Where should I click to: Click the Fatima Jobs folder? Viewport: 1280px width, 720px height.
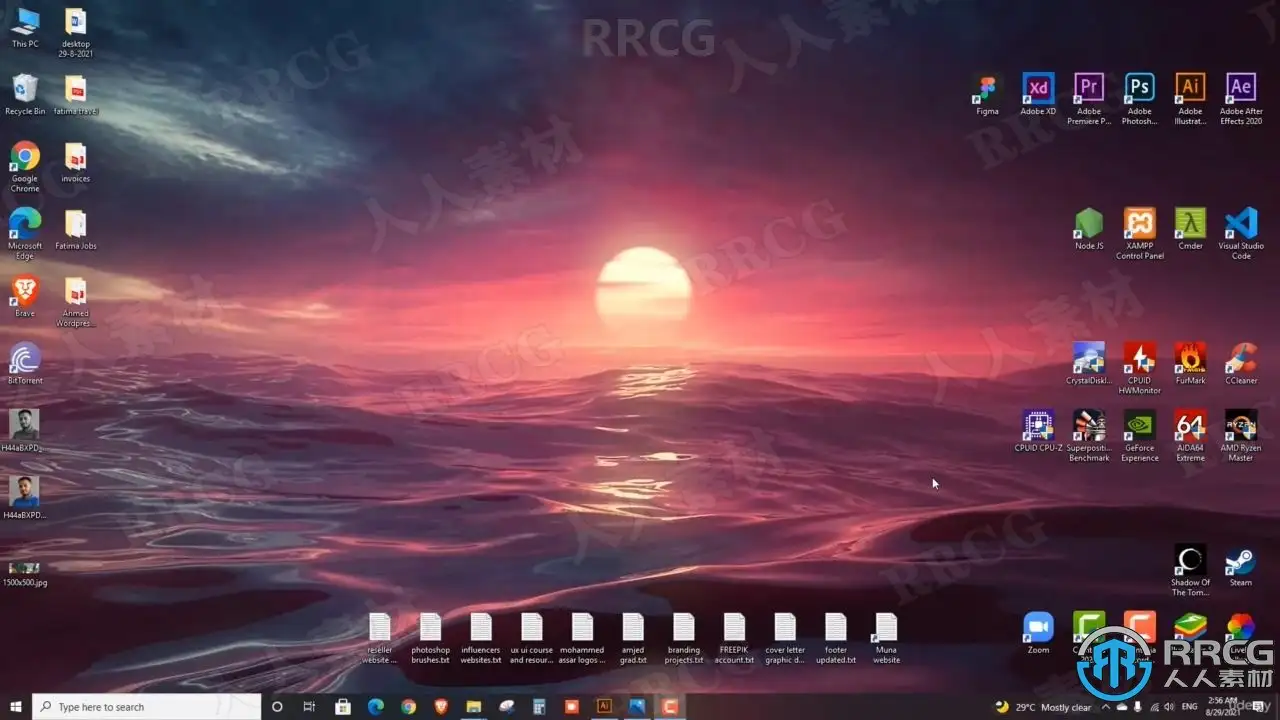point(76,229)
